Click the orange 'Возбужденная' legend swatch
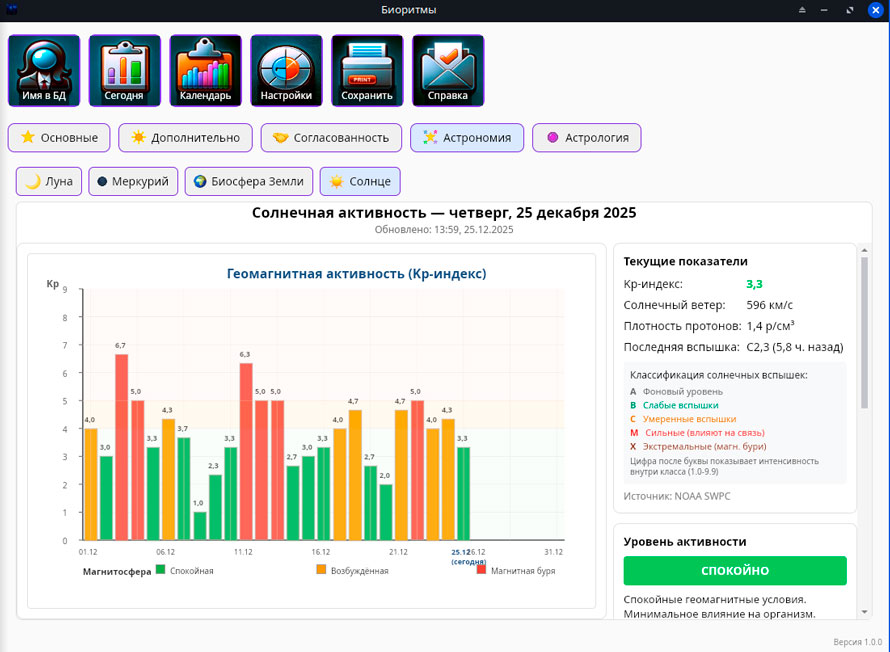 click(x=321, y=570)
